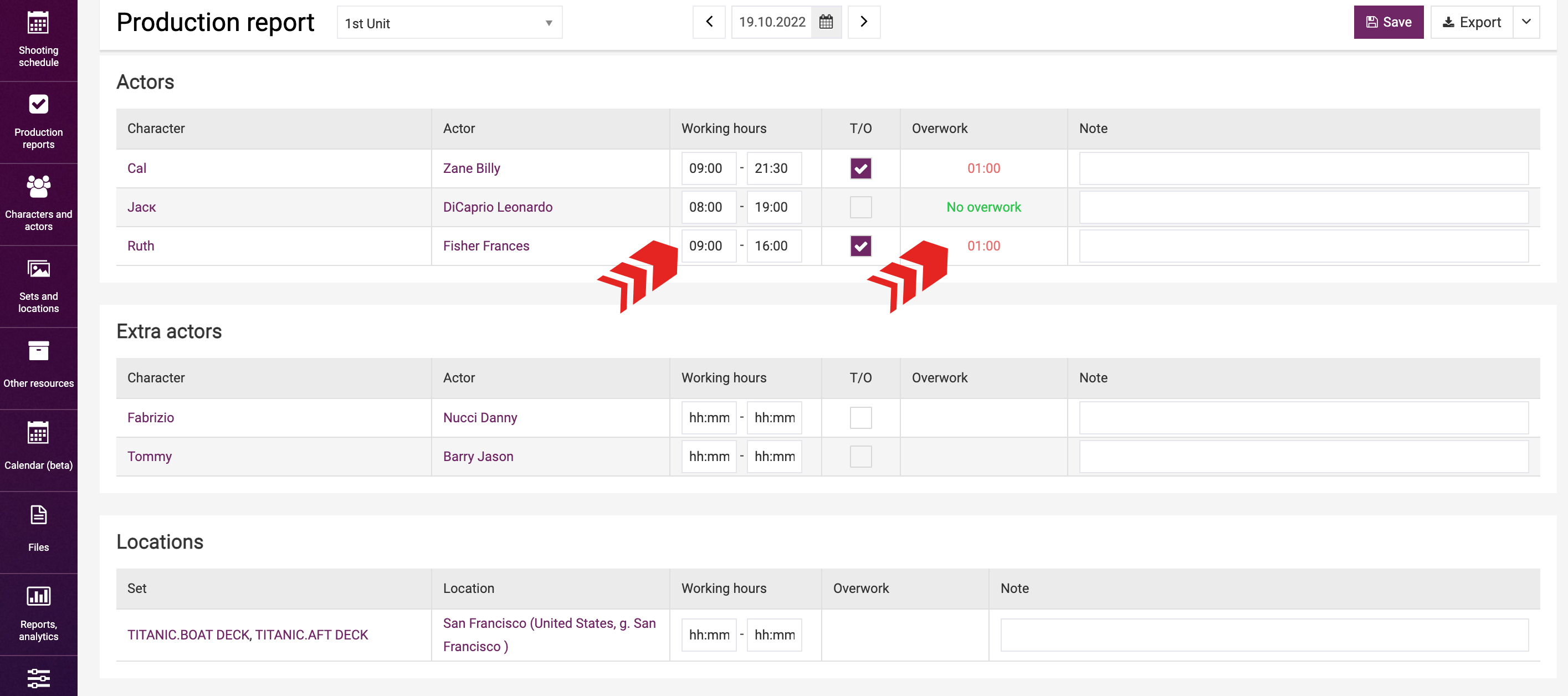Check T/O checkbox for Tommy
This screenshot has height=696, width=1568.
(860, 457)
